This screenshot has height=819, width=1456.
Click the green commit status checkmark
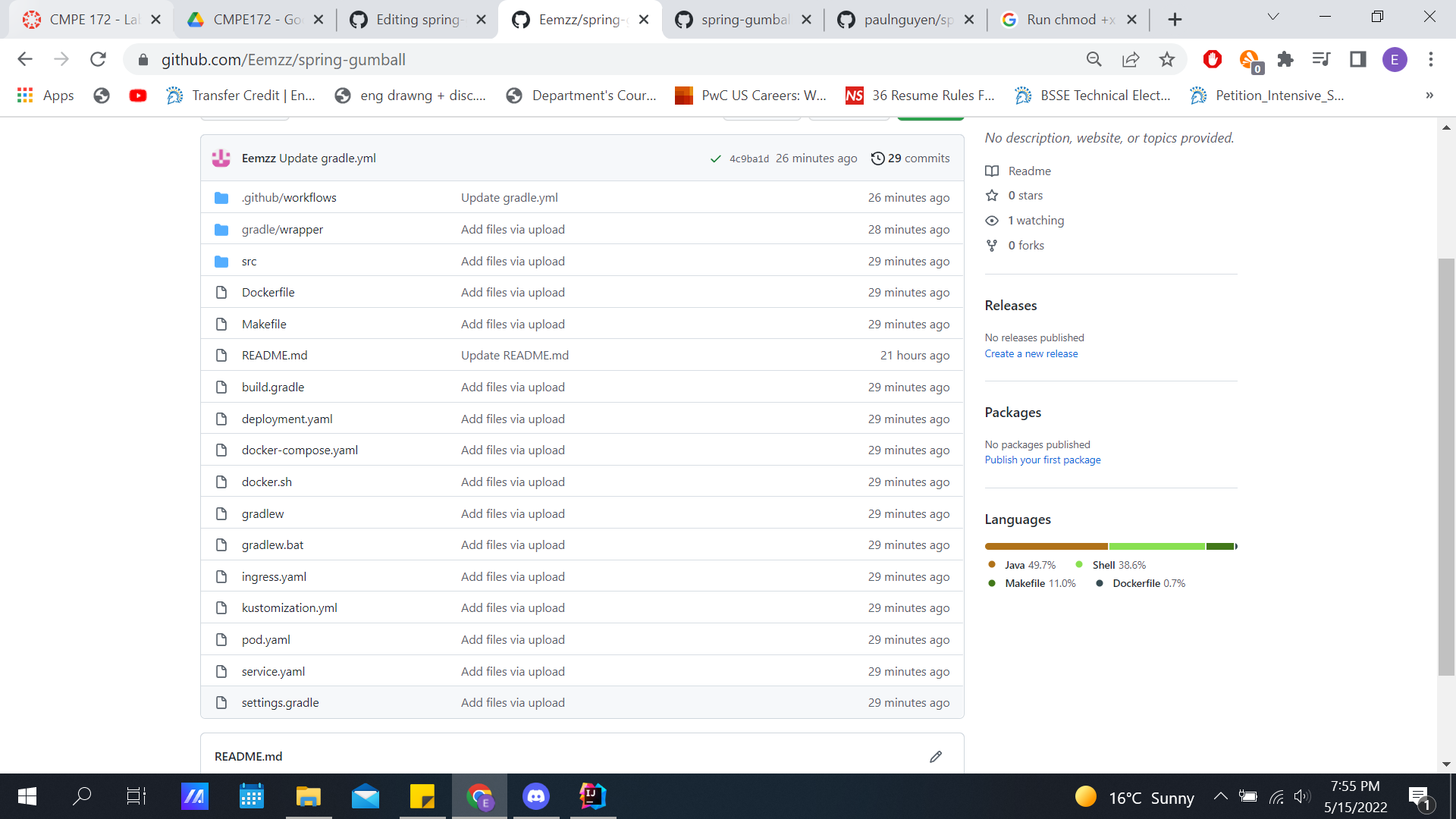715,158
